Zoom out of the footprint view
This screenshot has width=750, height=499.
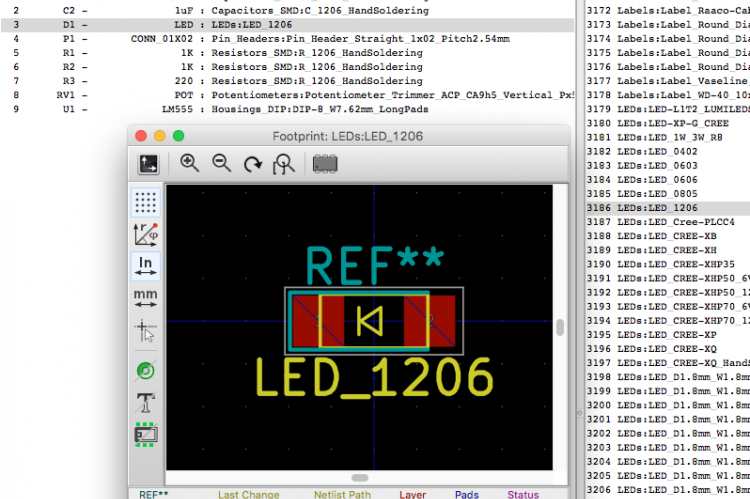[x=221, y=164]
